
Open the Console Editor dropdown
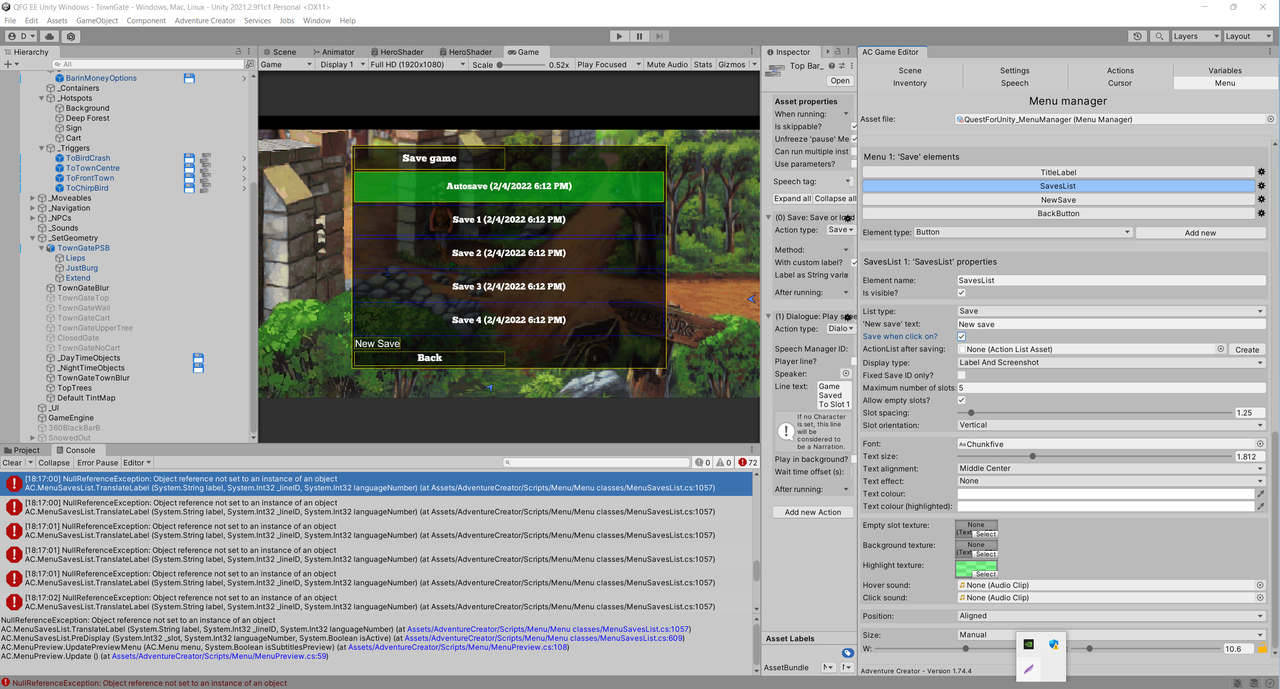(x=137, y=463)
